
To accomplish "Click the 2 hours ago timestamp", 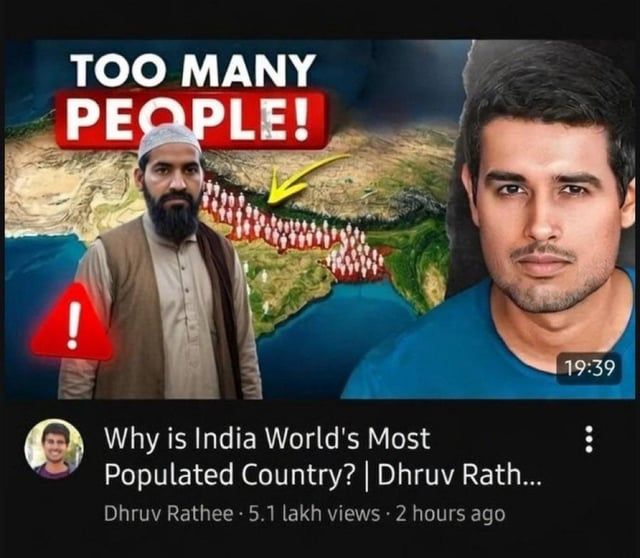I will click(x=450, y=514).
